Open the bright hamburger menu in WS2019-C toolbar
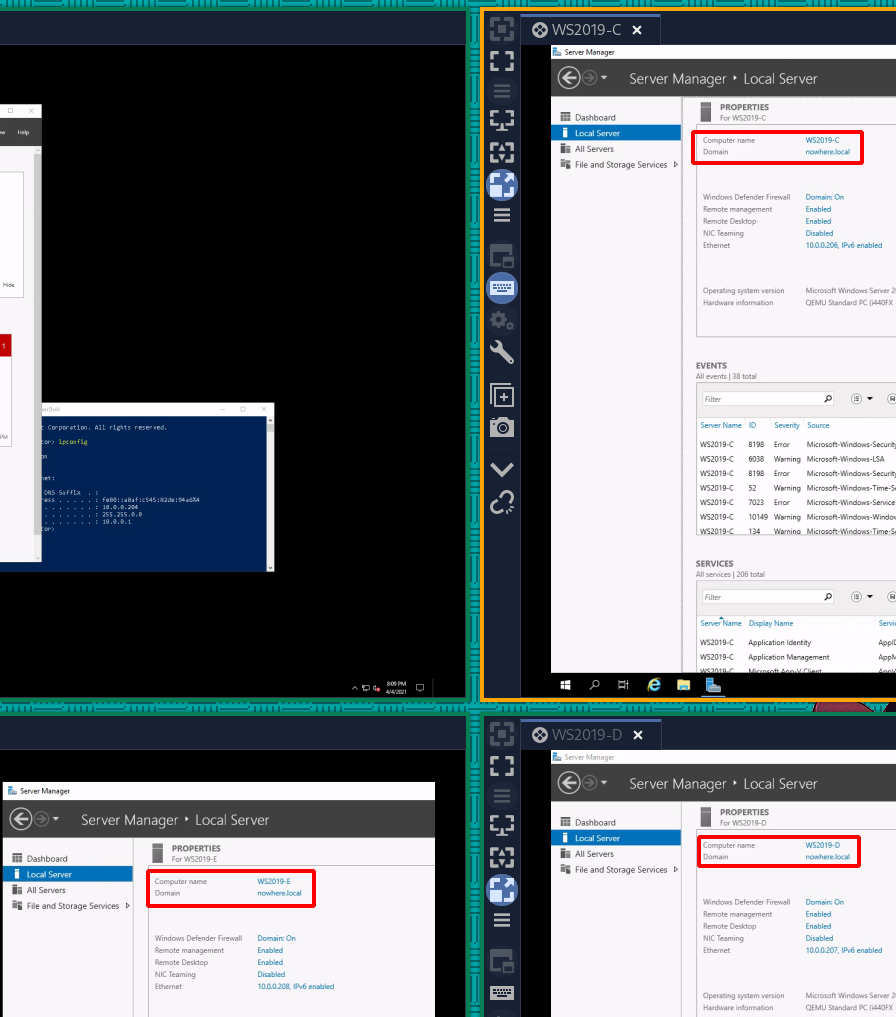 coord(502,215)
